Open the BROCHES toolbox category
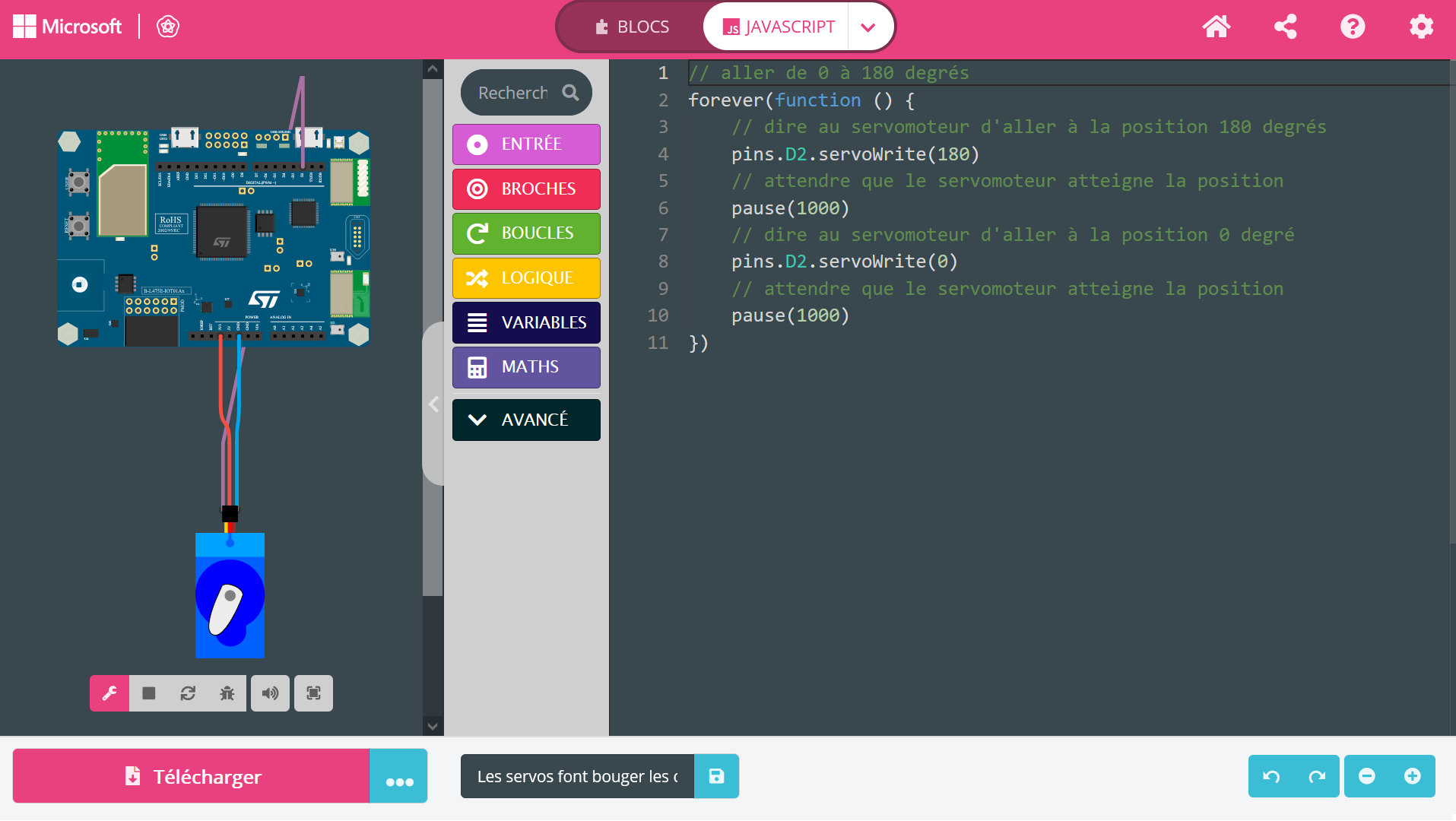 [526, 189]
